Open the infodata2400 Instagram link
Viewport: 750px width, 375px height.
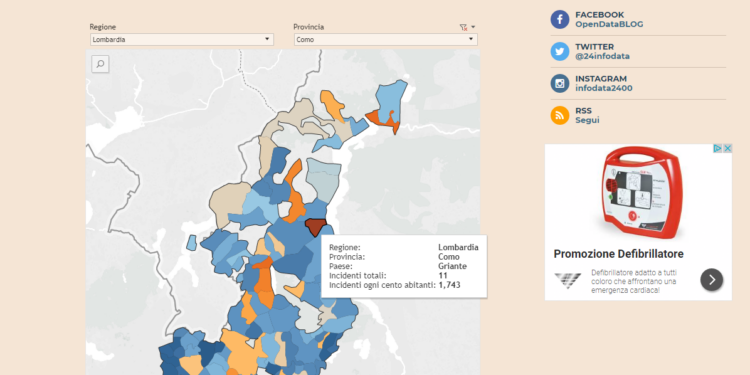(x=604, y=88)
